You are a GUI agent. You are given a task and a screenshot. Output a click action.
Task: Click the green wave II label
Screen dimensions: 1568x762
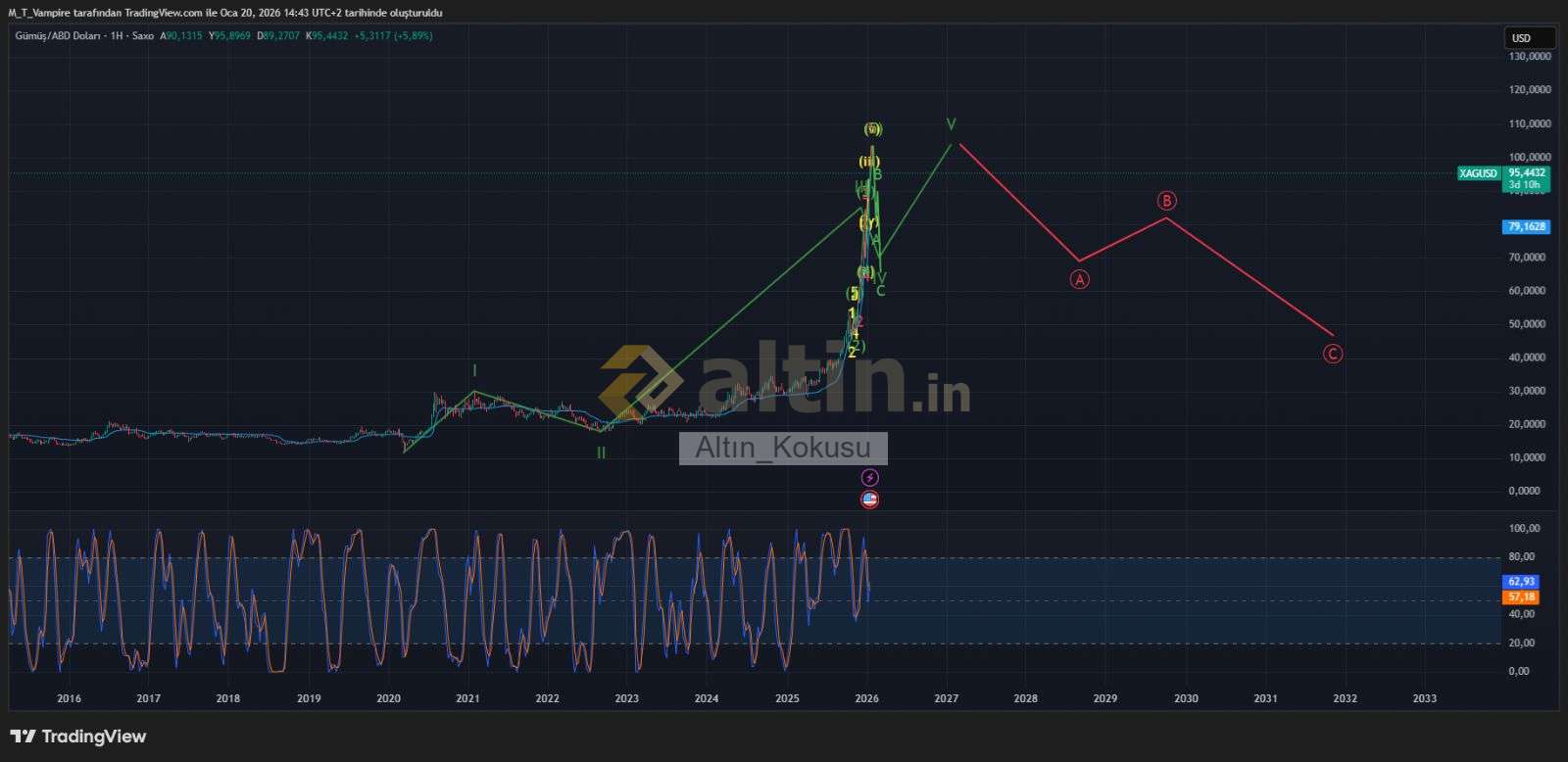[601, 452]
